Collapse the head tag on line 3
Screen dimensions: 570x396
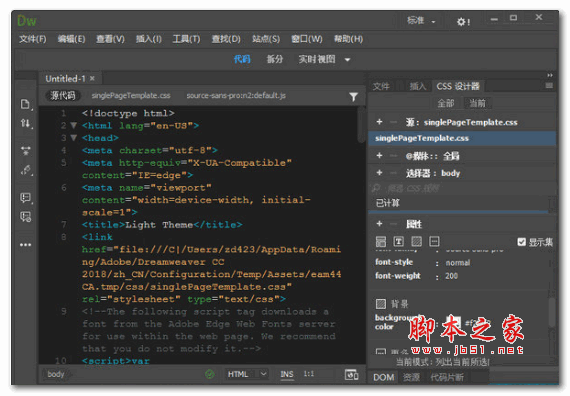click(73, 138)
